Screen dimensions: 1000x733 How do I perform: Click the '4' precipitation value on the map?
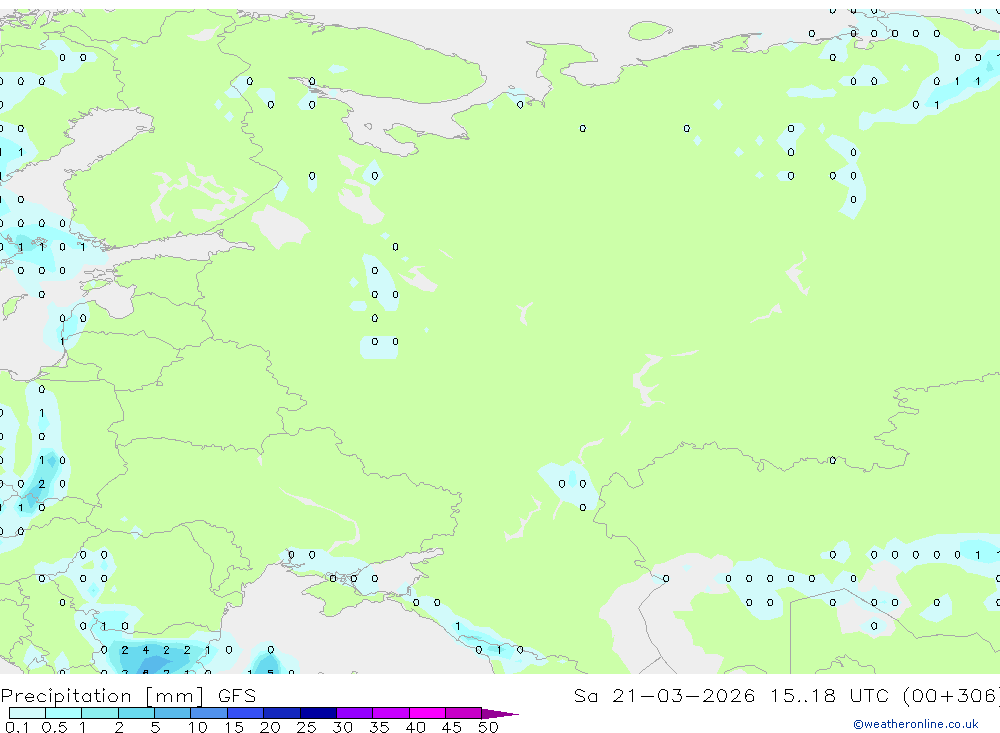pos(145,650)
